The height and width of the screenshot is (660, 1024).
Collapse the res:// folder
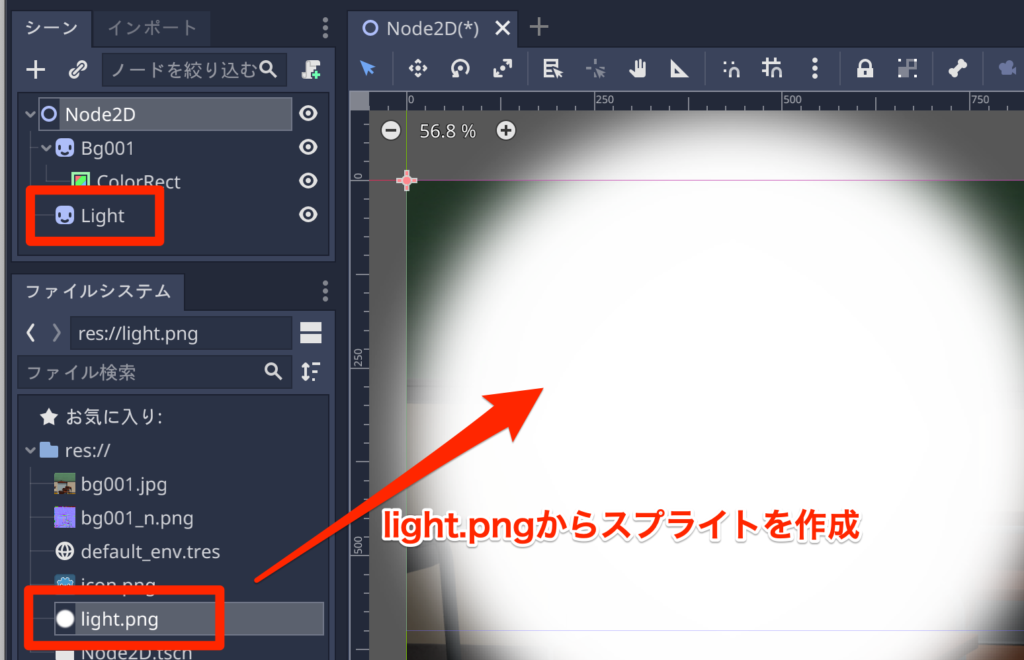(30, 450)
